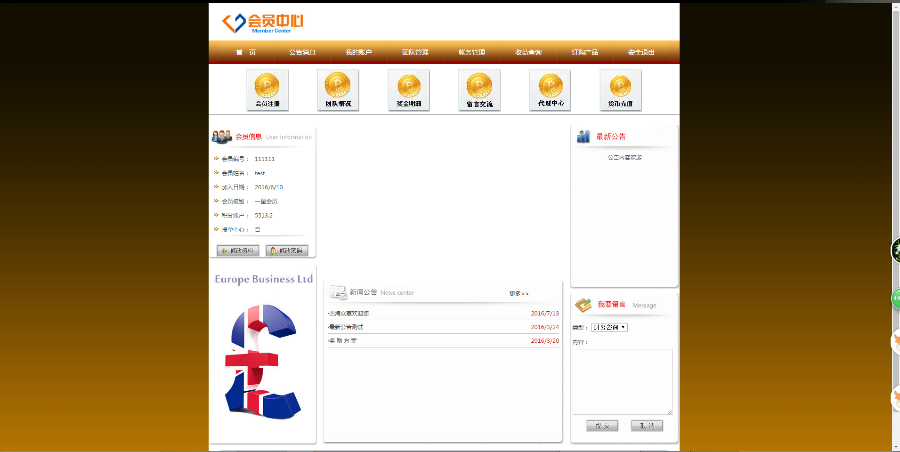Click the News center panel heading

click(x=382, y=292)
